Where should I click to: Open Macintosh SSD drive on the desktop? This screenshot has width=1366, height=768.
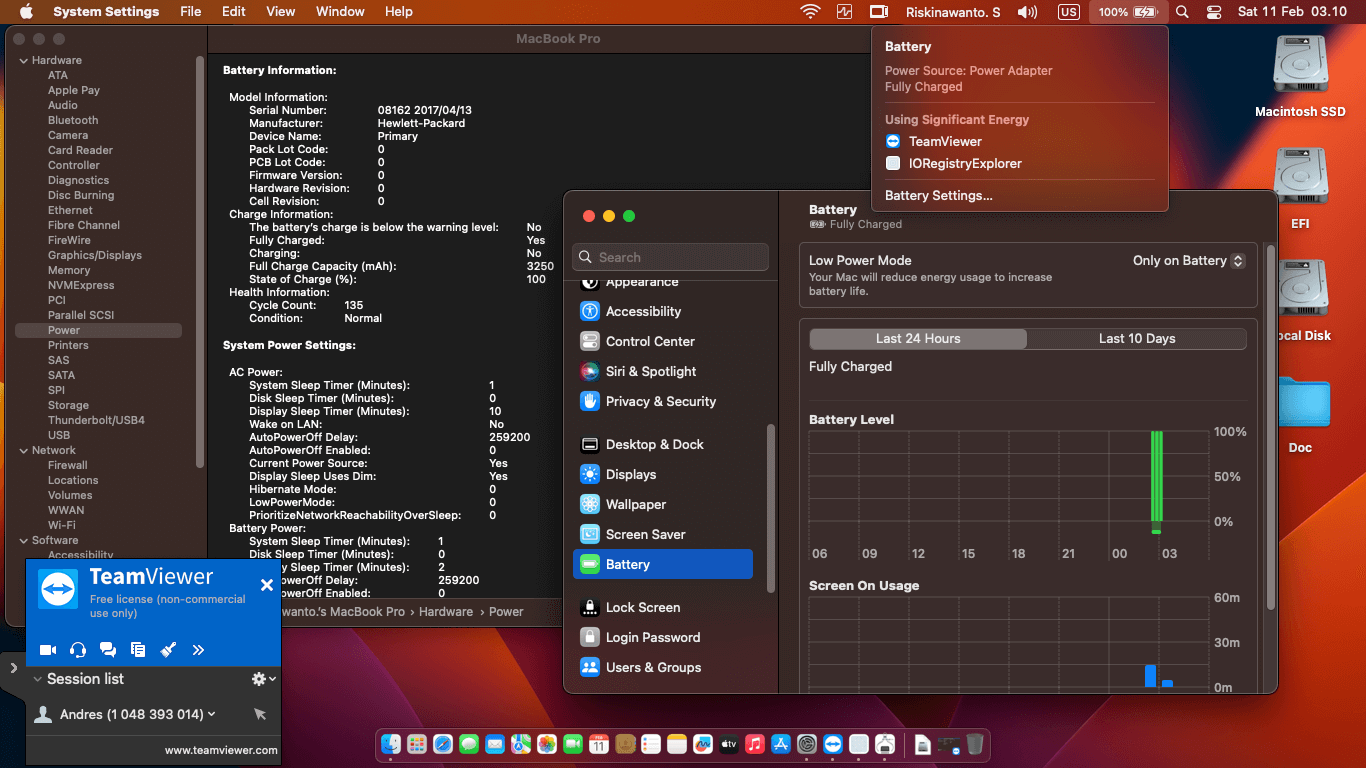1300,76
